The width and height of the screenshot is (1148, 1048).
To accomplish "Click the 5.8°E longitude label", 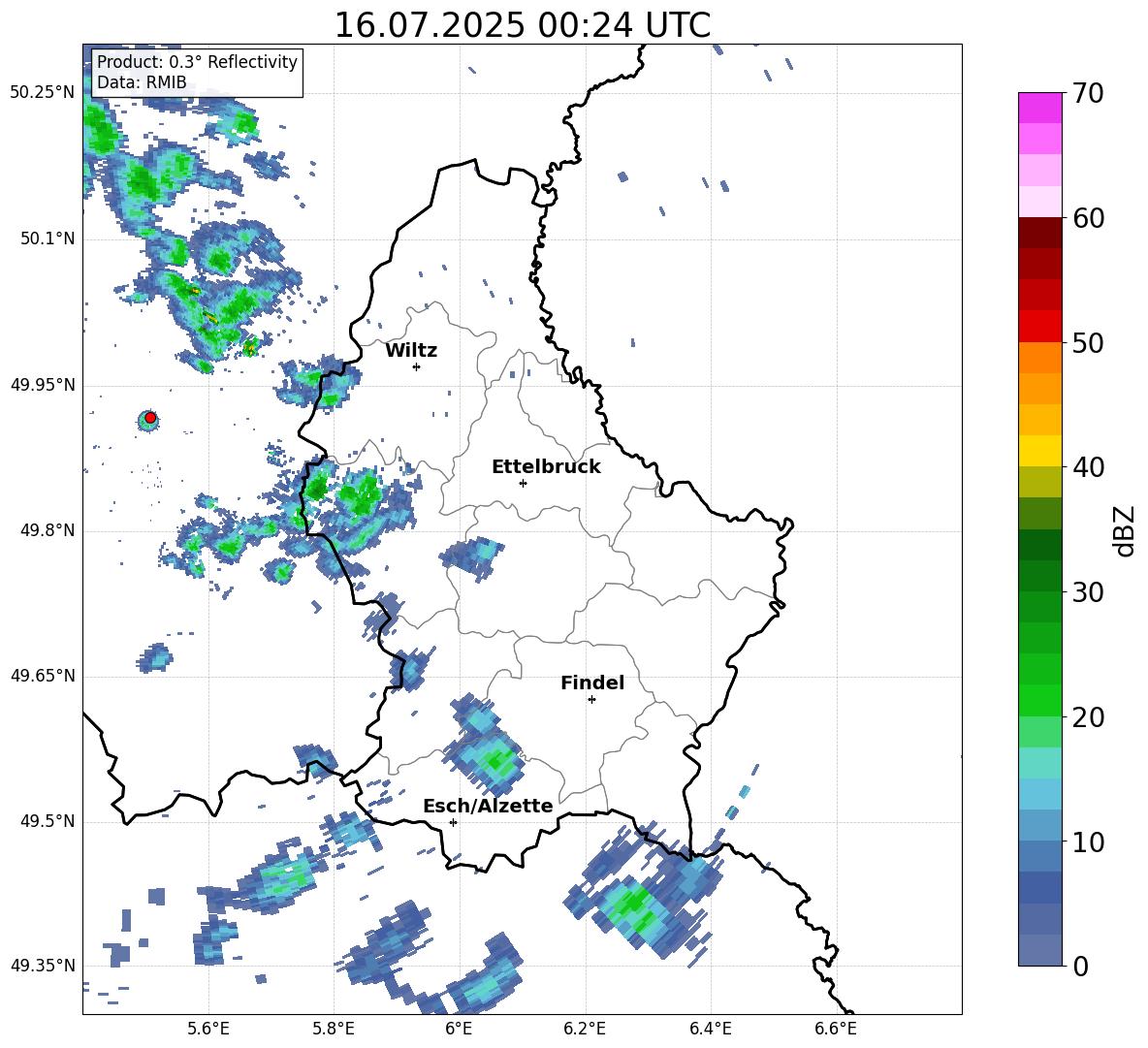I will point(334,1029).
